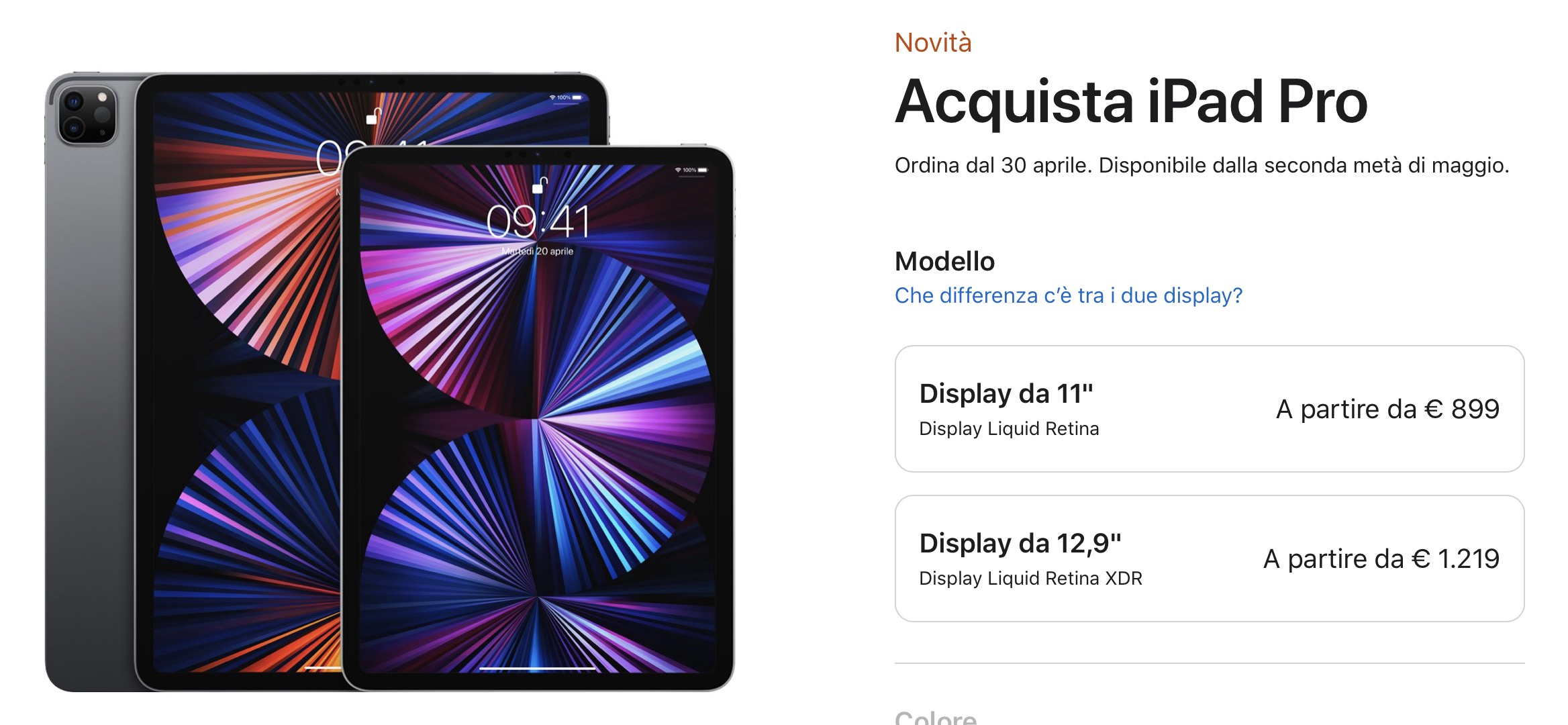Select the Display da 12,9" model option
Image resolution: width=1568 pixels, height=725 pixels.
[1209, 559]
